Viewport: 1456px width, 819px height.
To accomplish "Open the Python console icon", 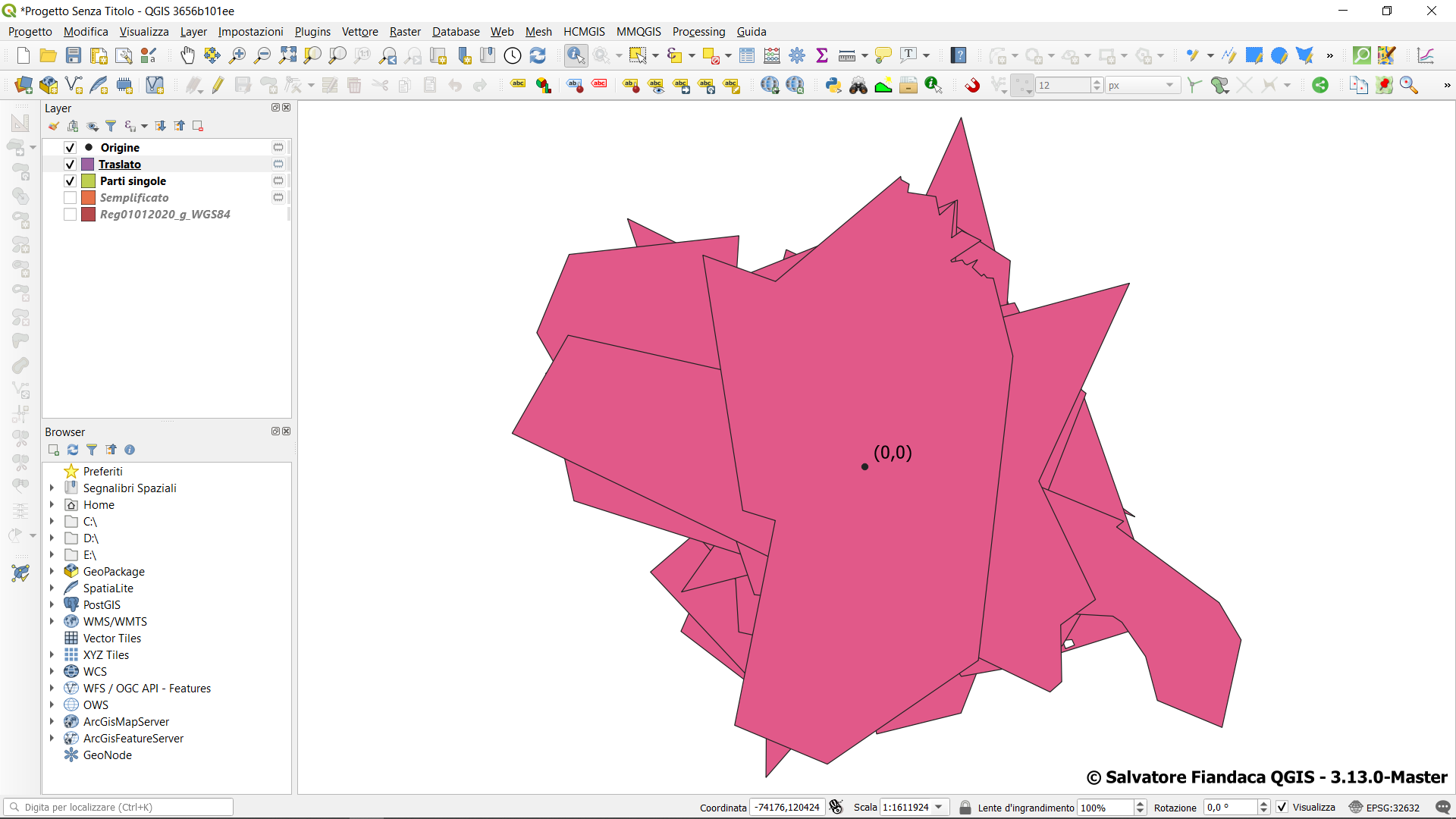I will click(x=833, y=85).
